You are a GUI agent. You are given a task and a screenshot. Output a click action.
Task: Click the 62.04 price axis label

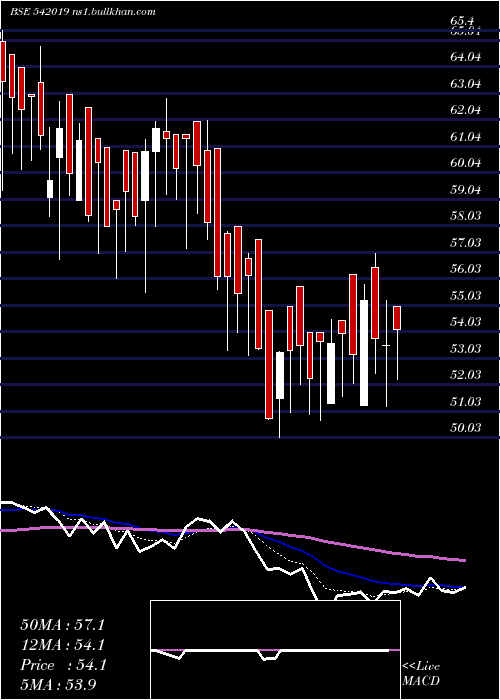466,110
